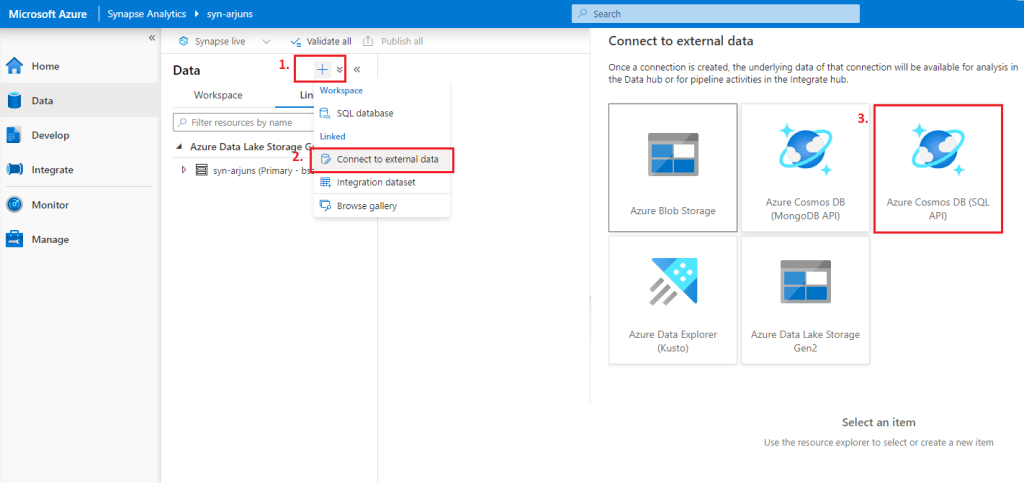Select Azure Data Explorer (Kusto) tile
Viewport: 1024px width, 483px height.
tap(672, 299)
